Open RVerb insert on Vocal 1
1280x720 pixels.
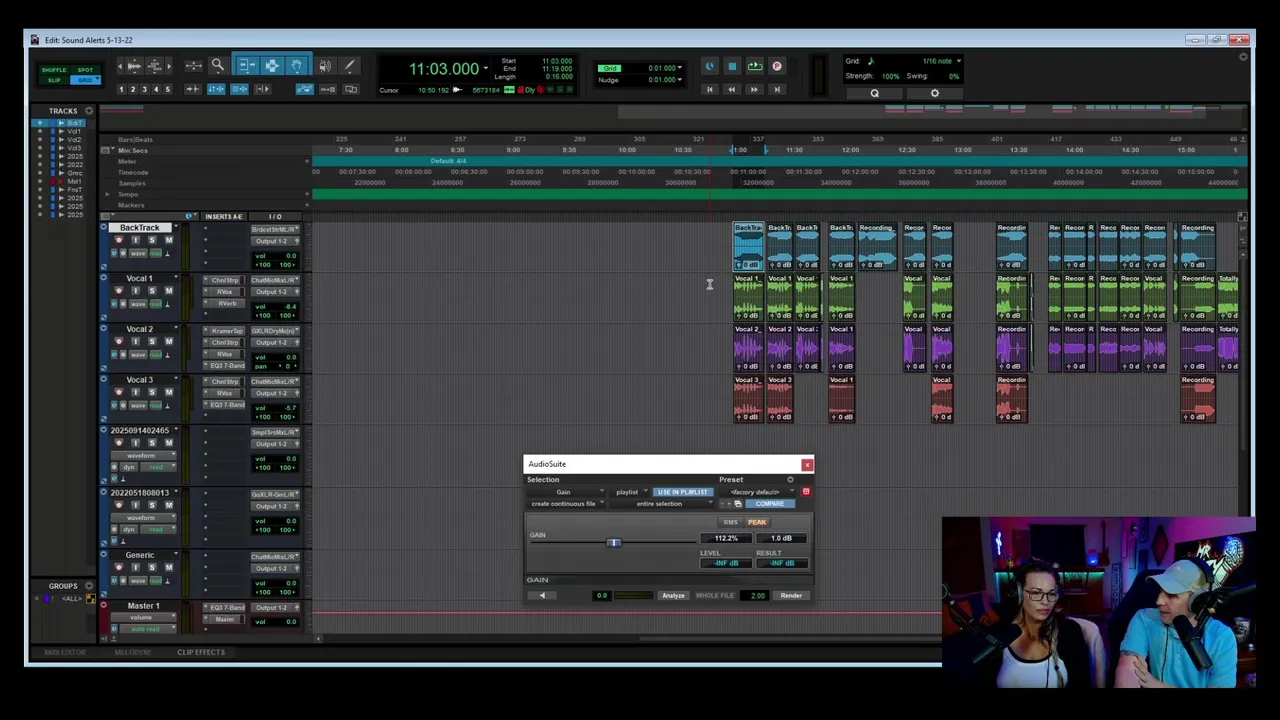point(226,304)
